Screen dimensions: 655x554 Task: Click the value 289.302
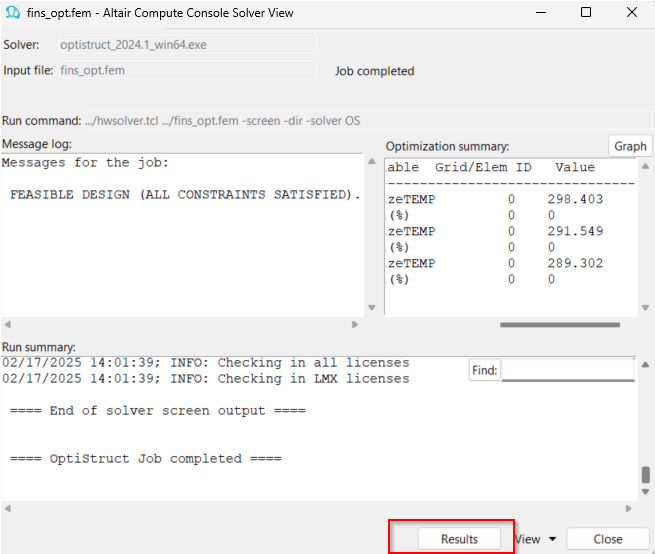point(575,263)
